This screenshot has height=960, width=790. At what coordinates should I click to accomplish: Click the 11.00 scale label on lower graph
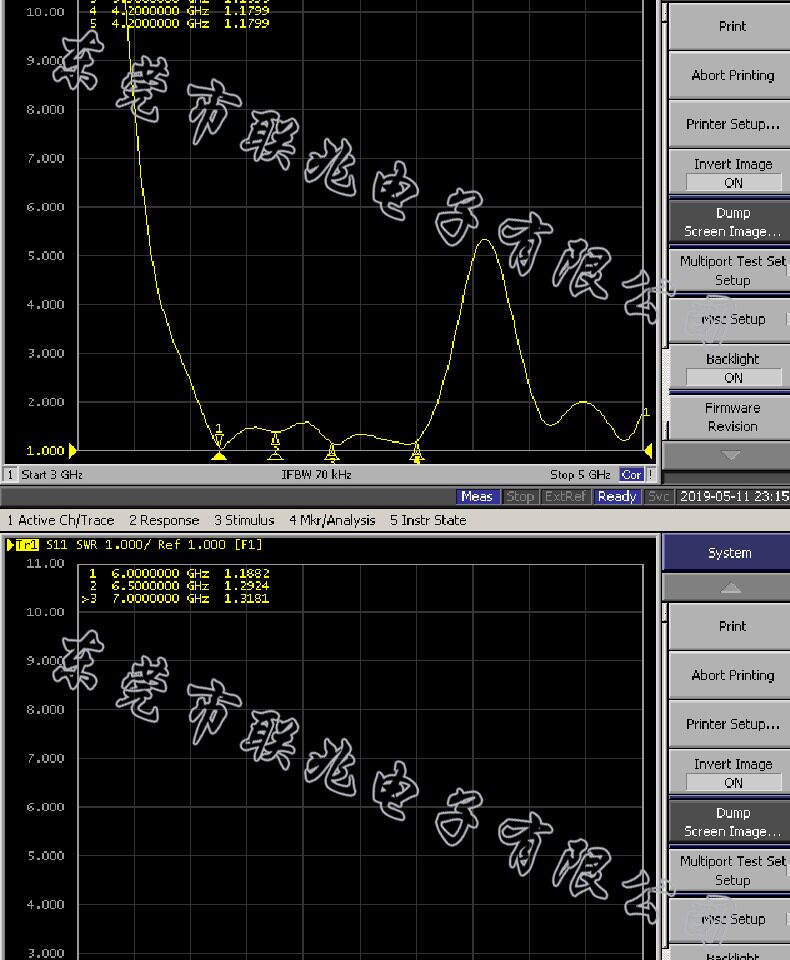pos(45,563)
